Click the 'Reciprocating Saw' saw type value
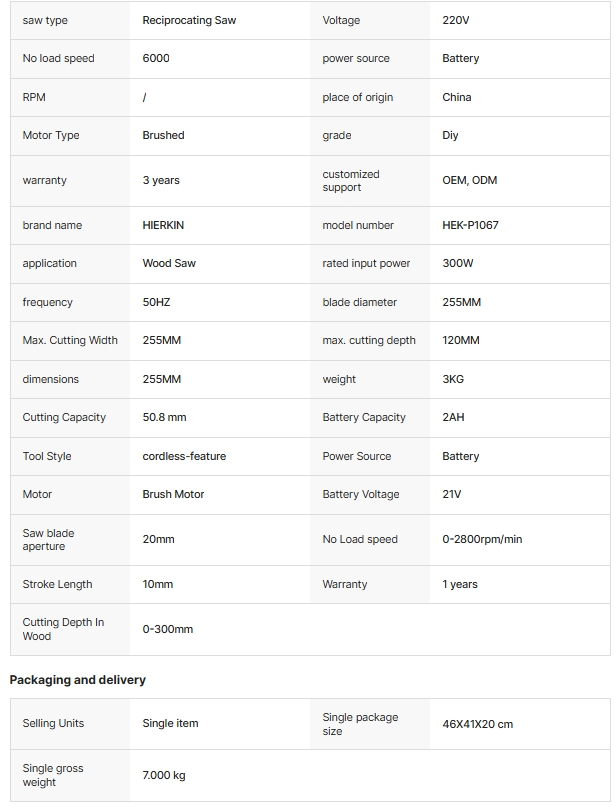 [189, 20]
